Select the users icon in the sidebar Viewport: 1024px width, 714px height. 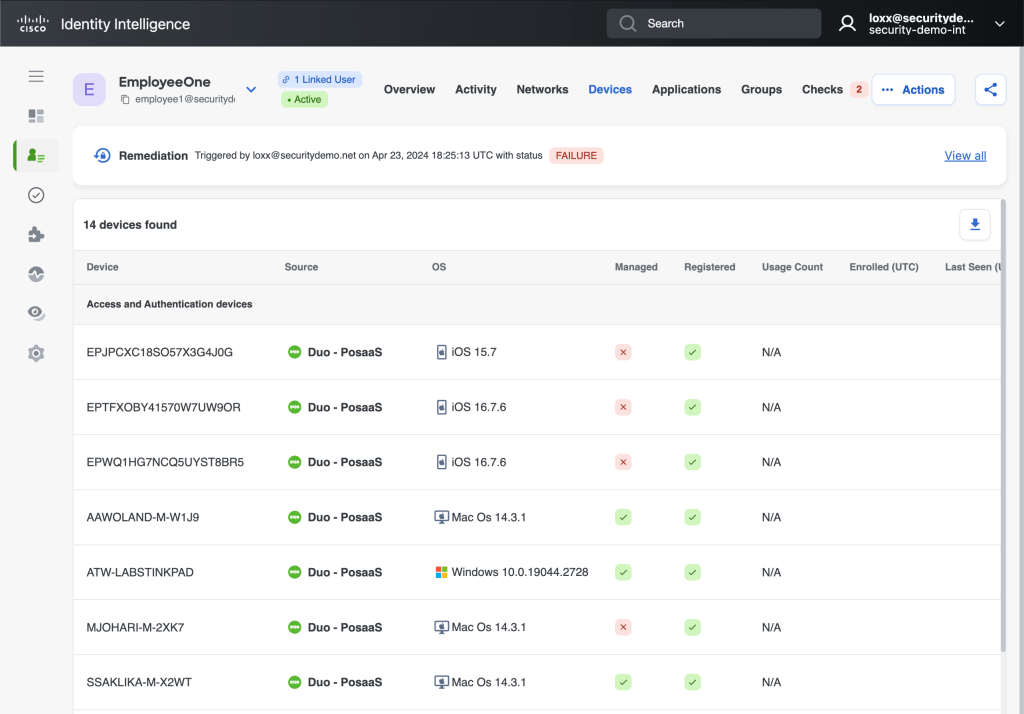point(36,155)
